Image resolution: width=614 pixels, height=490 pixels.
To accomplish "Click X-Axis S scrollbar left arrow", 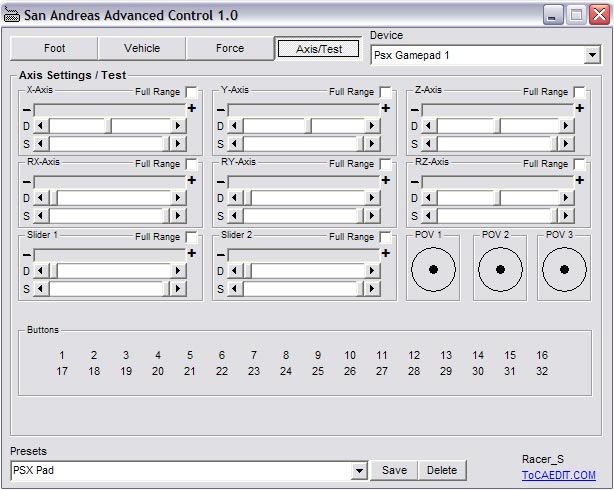I will coord(41,144).
